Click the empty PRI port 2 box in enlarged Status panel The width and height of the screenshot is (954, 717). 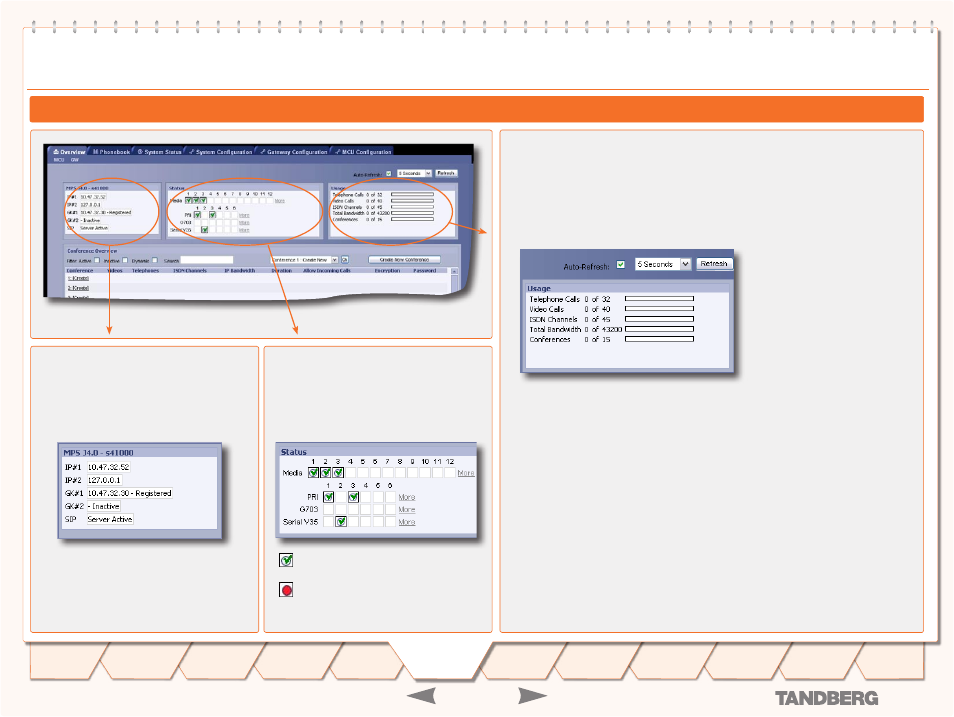(x=341, y=497)
